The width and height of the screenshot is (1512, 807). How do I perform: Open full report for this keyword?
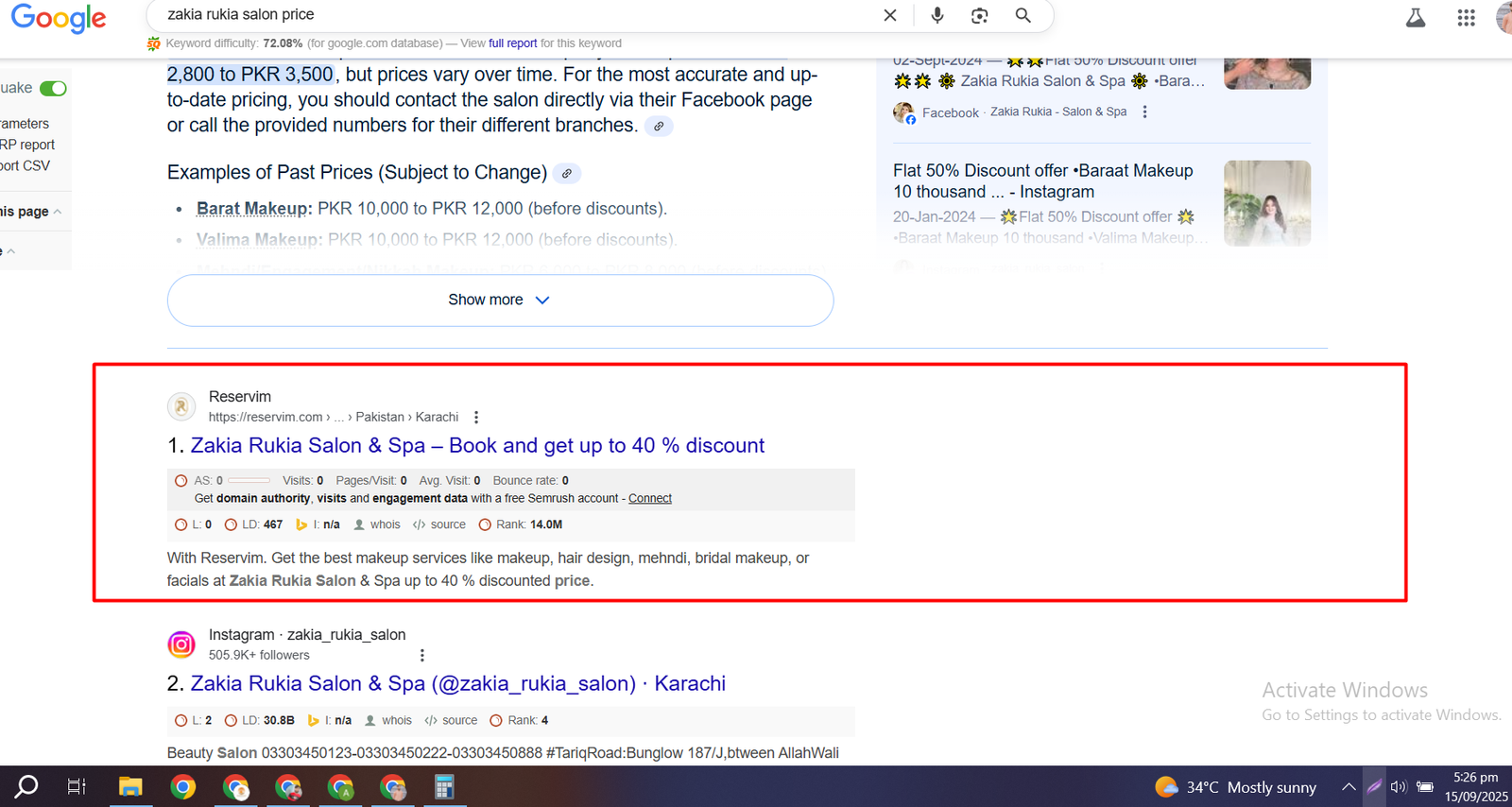click(x=512, y=43)
